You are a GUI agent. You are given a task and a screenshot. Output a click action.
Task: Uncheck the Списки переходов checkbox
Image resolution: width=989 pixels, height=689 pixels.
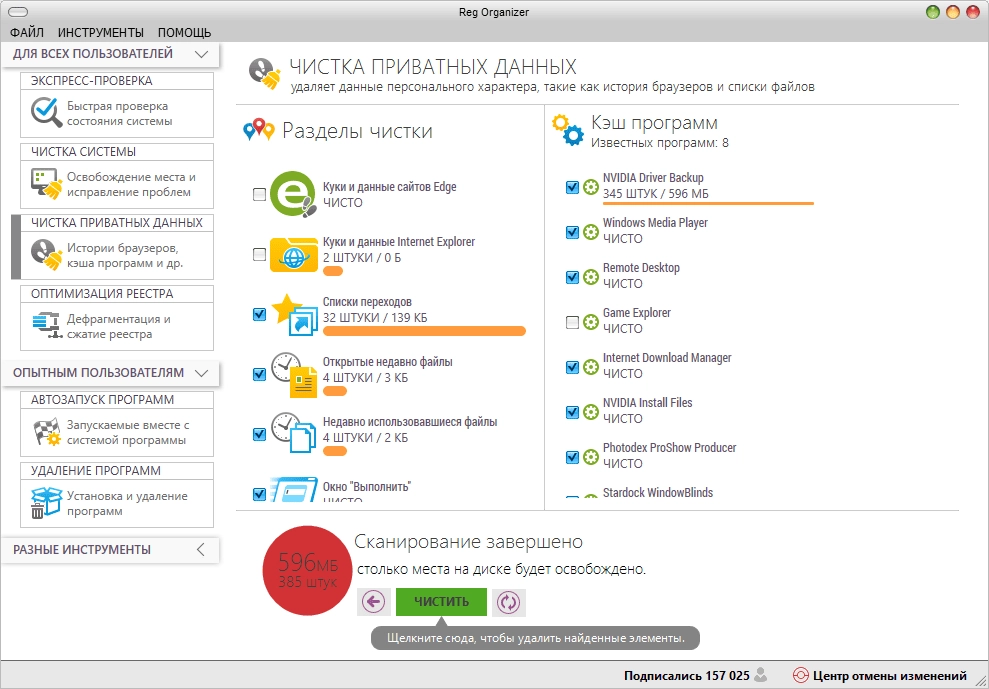(x=259, y=314)
